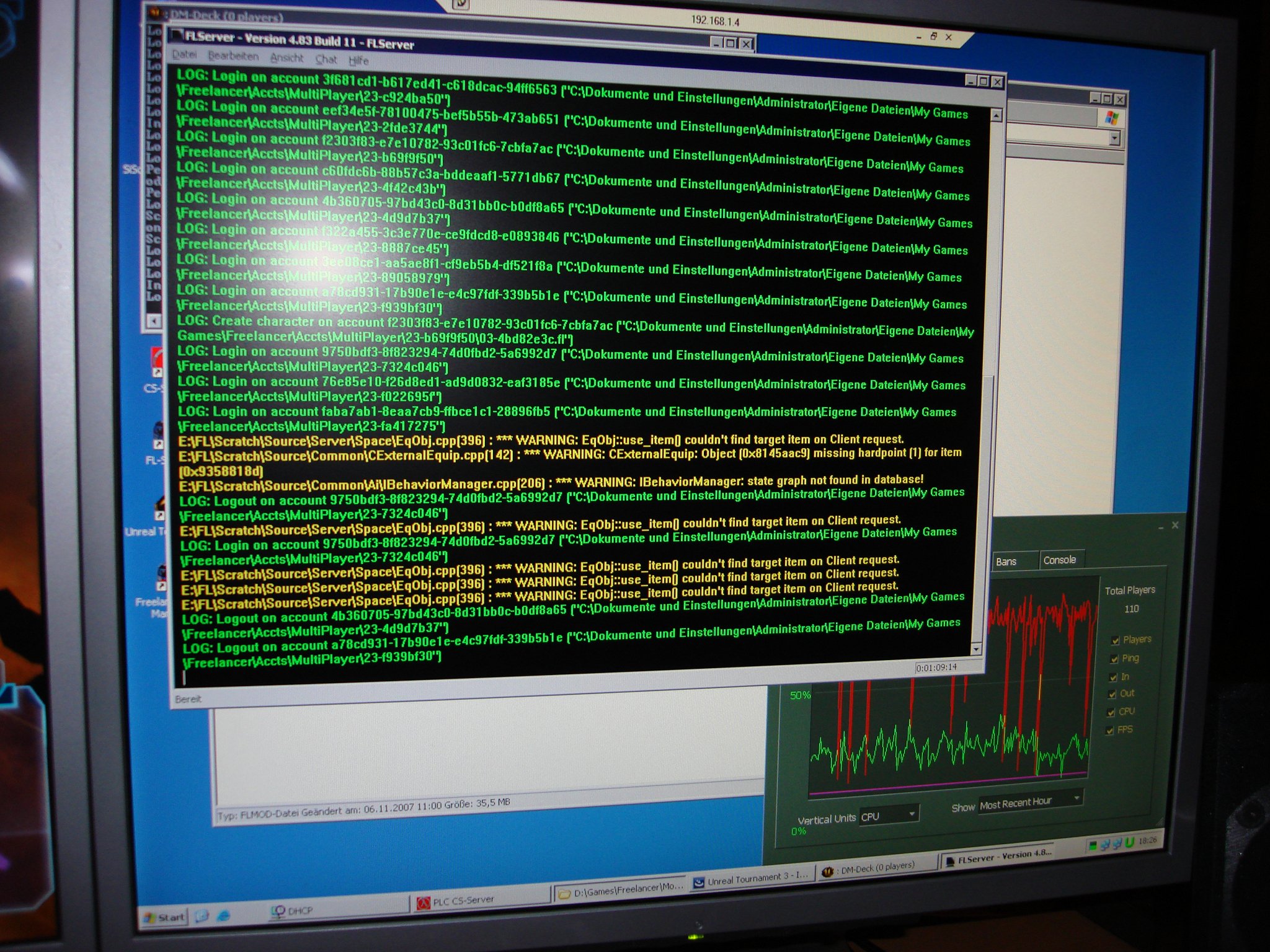Viewport: 1270px width, 952px height.
Task: Disable the CPU graph checkbox
Action: click(x=1111, y=712)
